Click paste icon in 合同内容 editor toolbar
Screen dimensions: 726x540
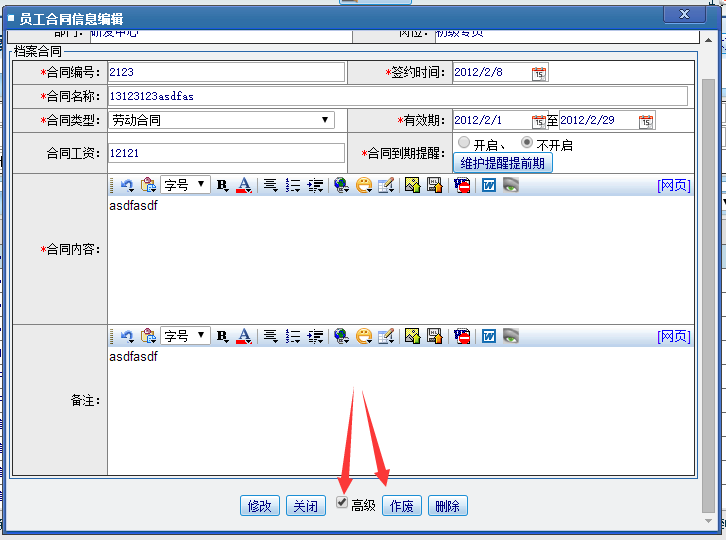point(148,185)
